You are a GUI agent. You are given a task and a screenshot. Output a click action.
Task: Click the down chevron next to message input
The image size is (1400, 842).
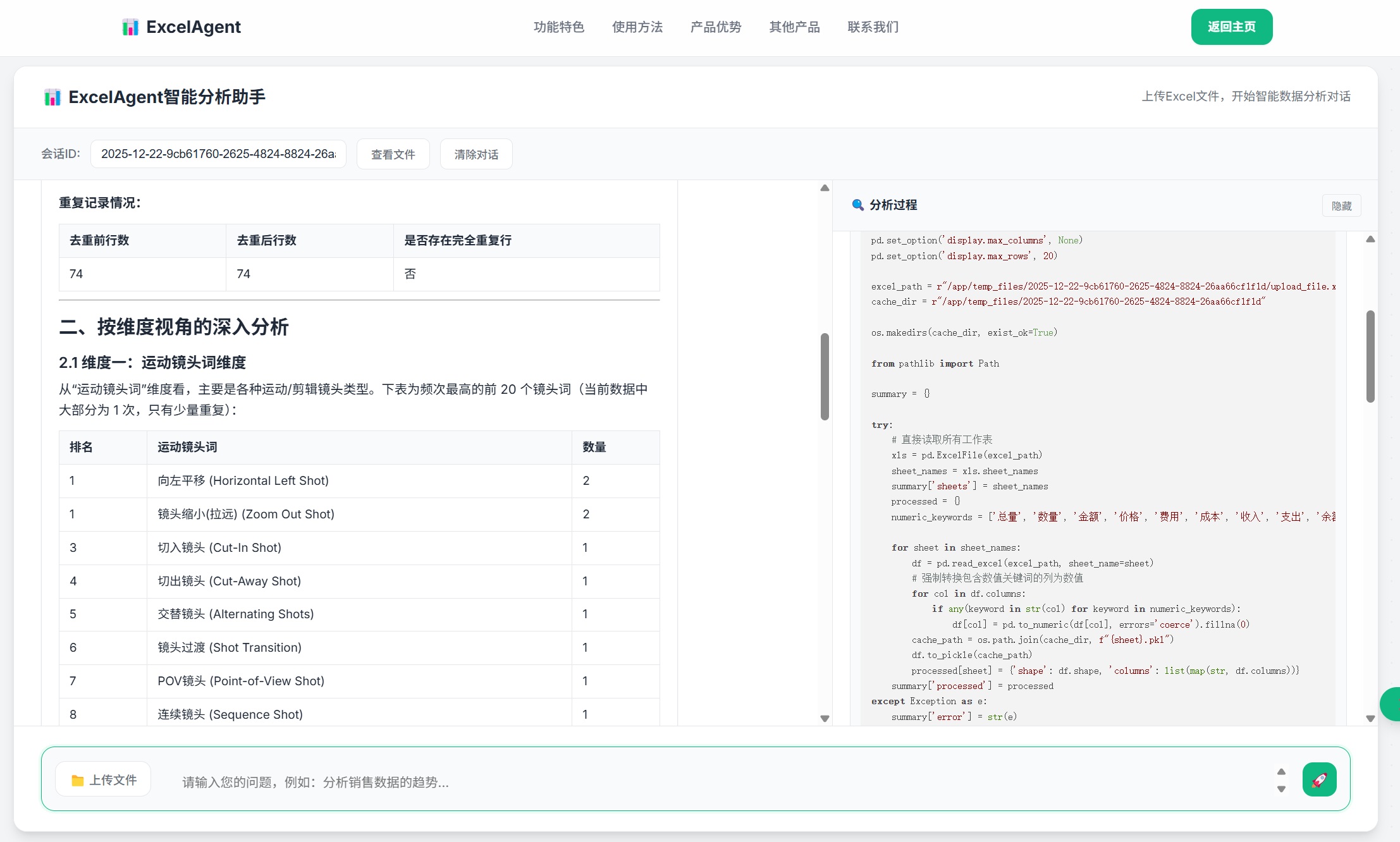pyautogui.click(x=1282, y=789)
